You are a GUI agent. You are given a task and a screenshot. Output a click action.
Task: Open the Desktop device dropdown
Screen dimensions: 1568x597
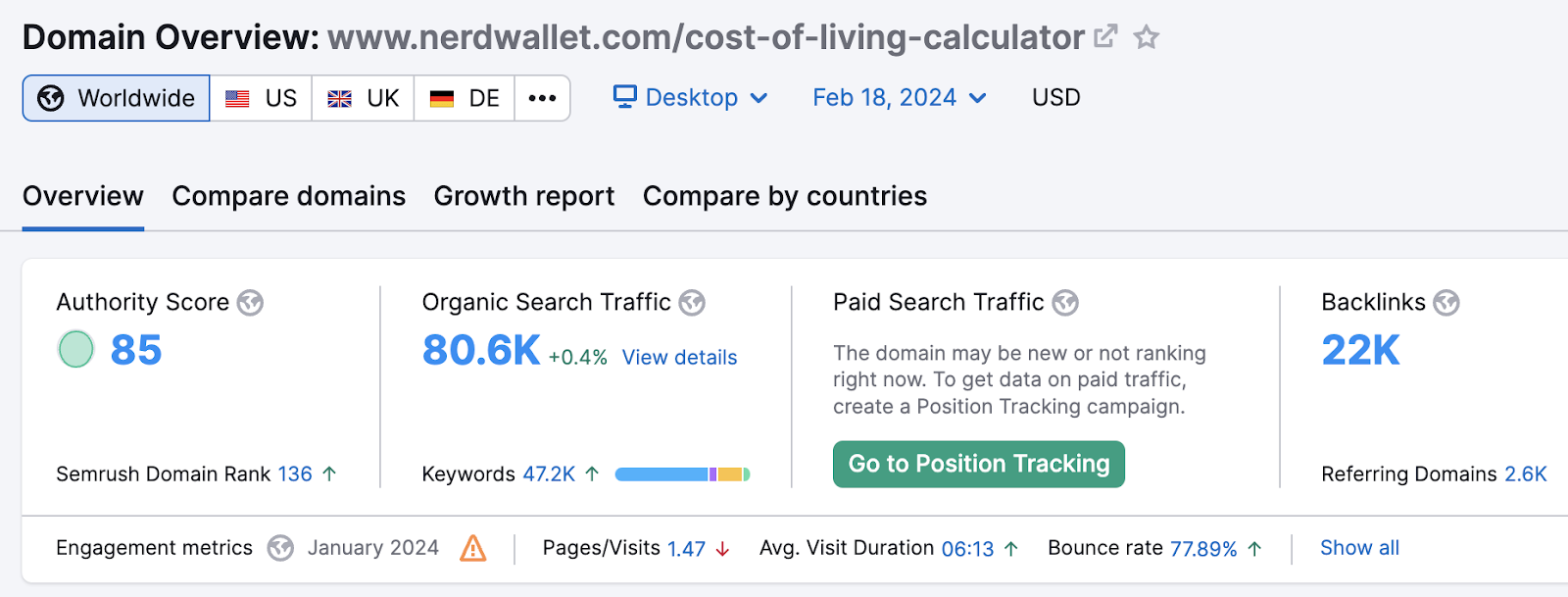(x=691, y=97)
